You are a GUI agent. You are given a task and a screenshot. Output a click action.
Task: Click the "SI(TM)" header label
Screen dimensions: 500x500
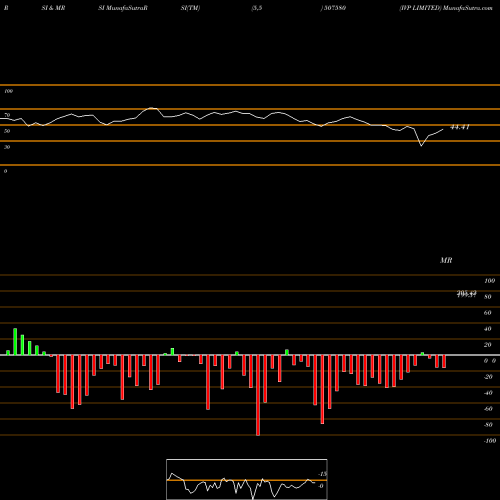coord(190,8)
